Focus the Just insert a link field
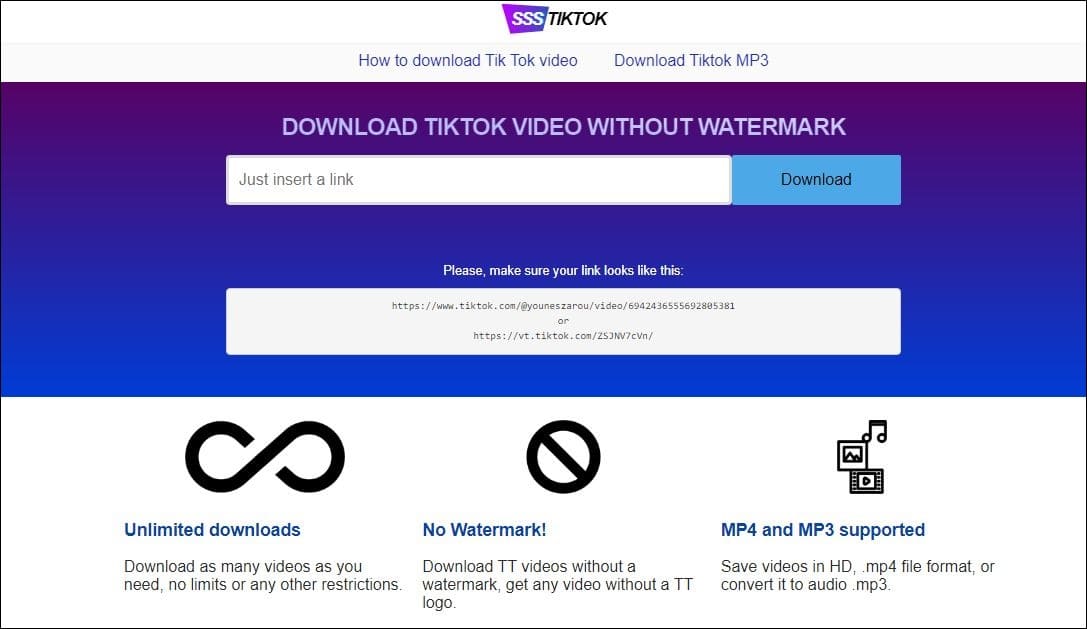Viewport: 1087px width, 629px height. (478, 180)
